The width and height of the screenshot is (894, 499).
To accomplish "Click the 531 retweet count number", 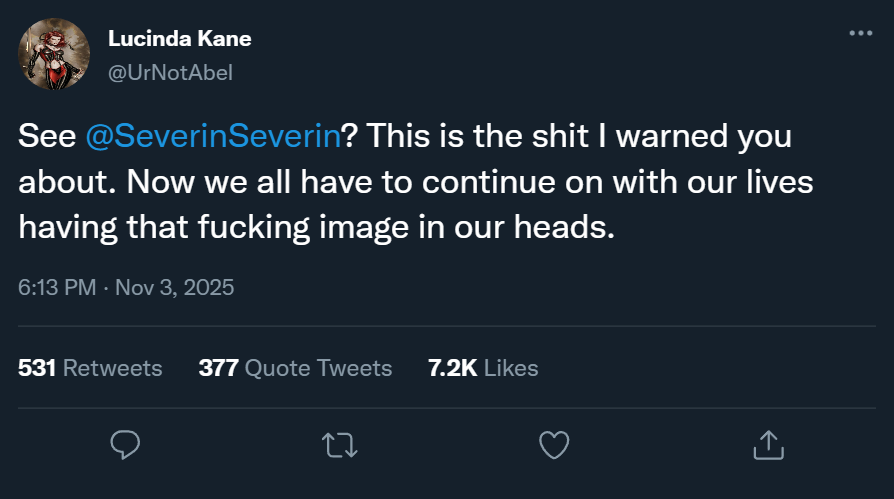I will click(38, 368).
